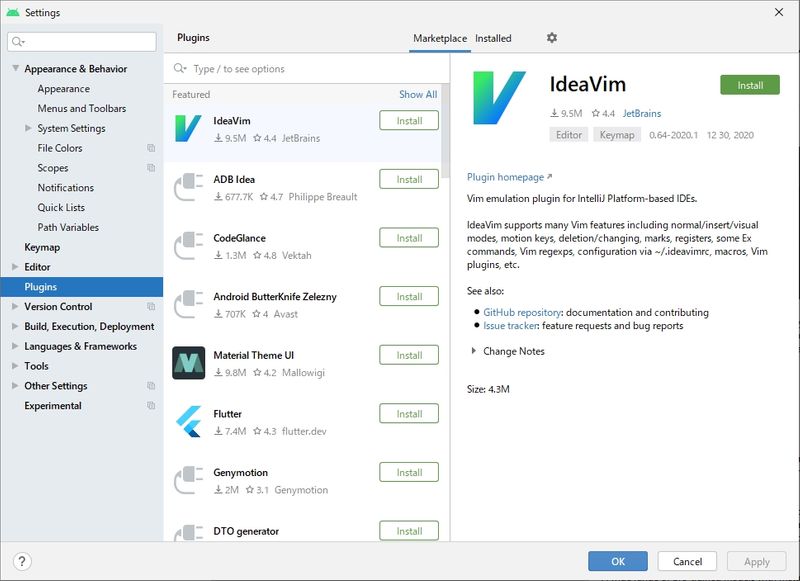This screenshot has height=581, width=800.
Task: Click the Flutter plugin logo
Action: pos(188,422)
